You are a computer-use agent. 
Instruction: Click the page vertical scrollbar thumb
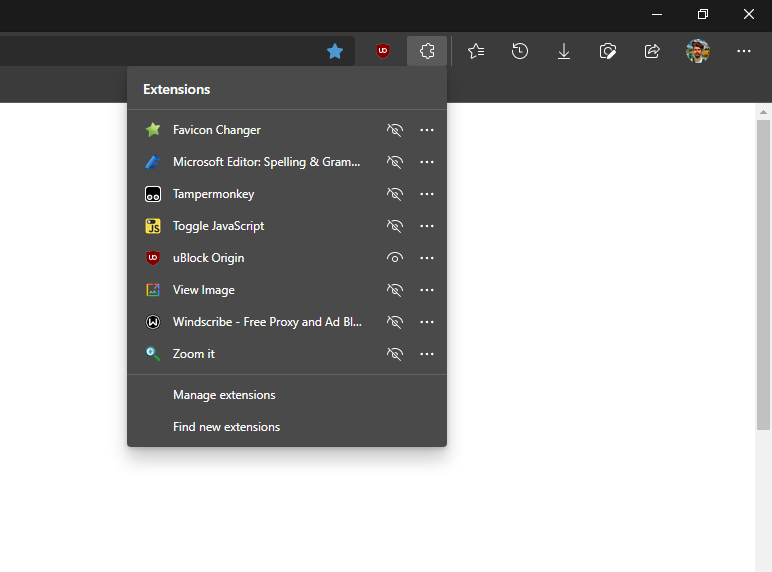[x=763, y=275]
